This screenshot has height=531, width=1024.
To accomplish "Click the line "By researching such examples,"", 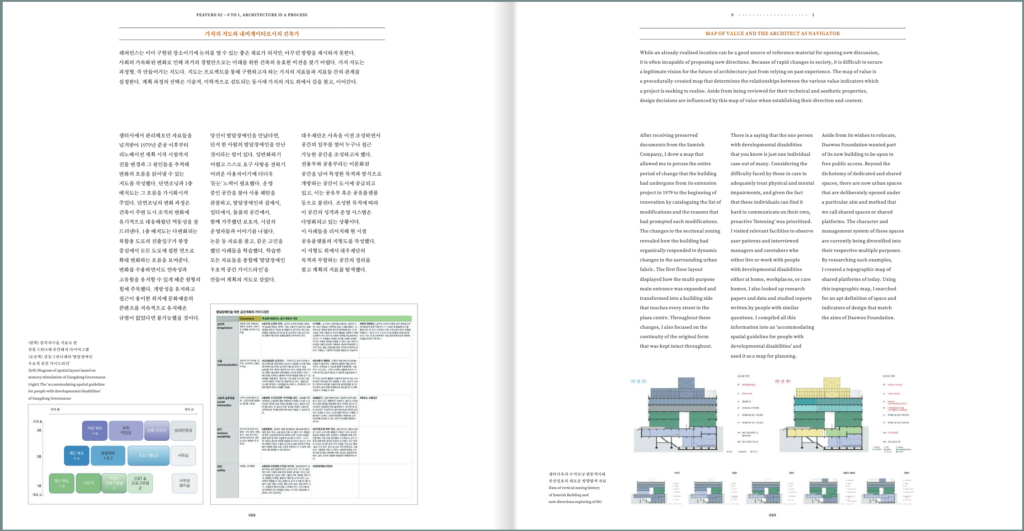I will tap(854, 260).
